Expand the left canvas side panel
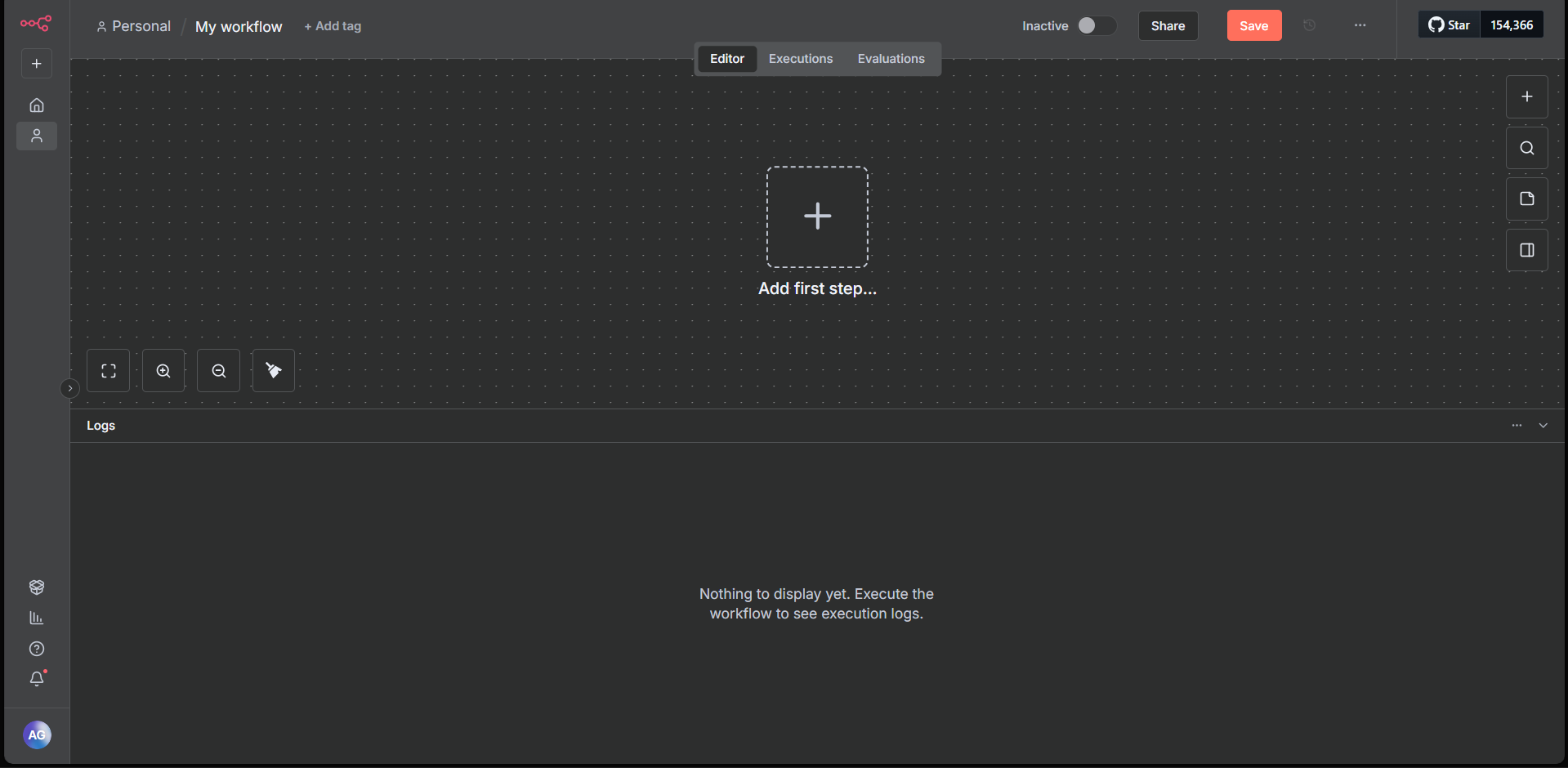1568x768 pixels. [x=70, y=387]
